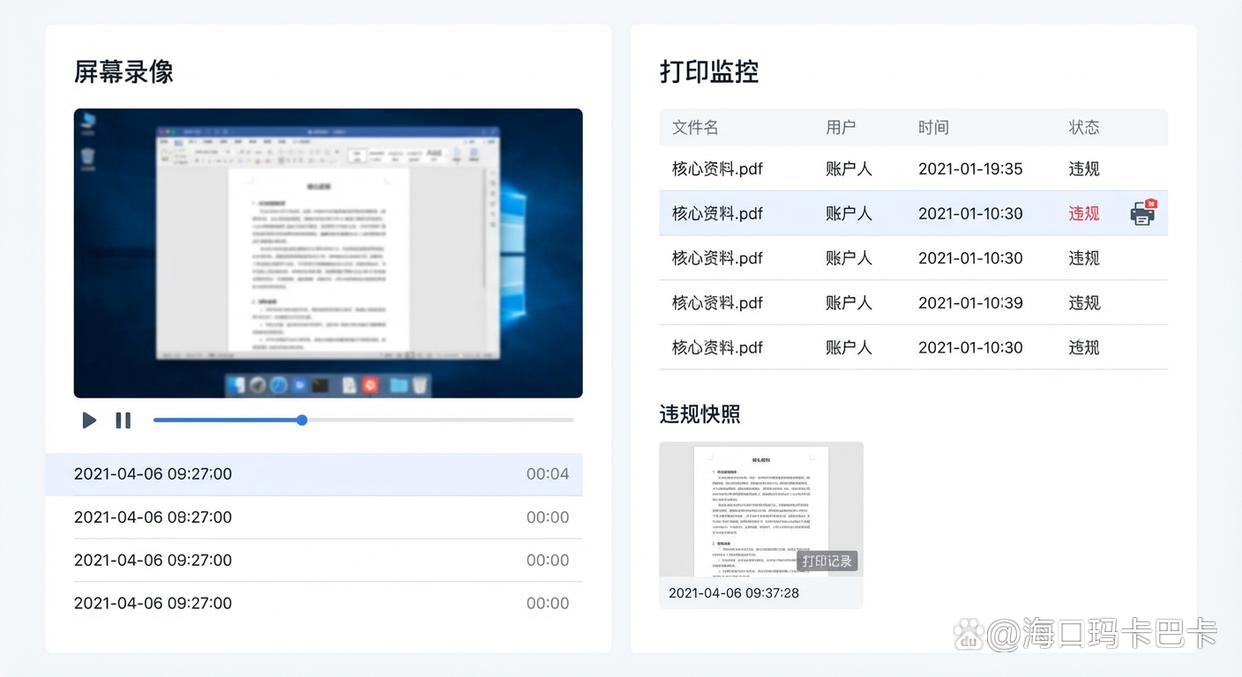Click the 打印记录 badge on the violation snapshot
The height and width of the screenshot is (677, 1242).
[828, 561]
